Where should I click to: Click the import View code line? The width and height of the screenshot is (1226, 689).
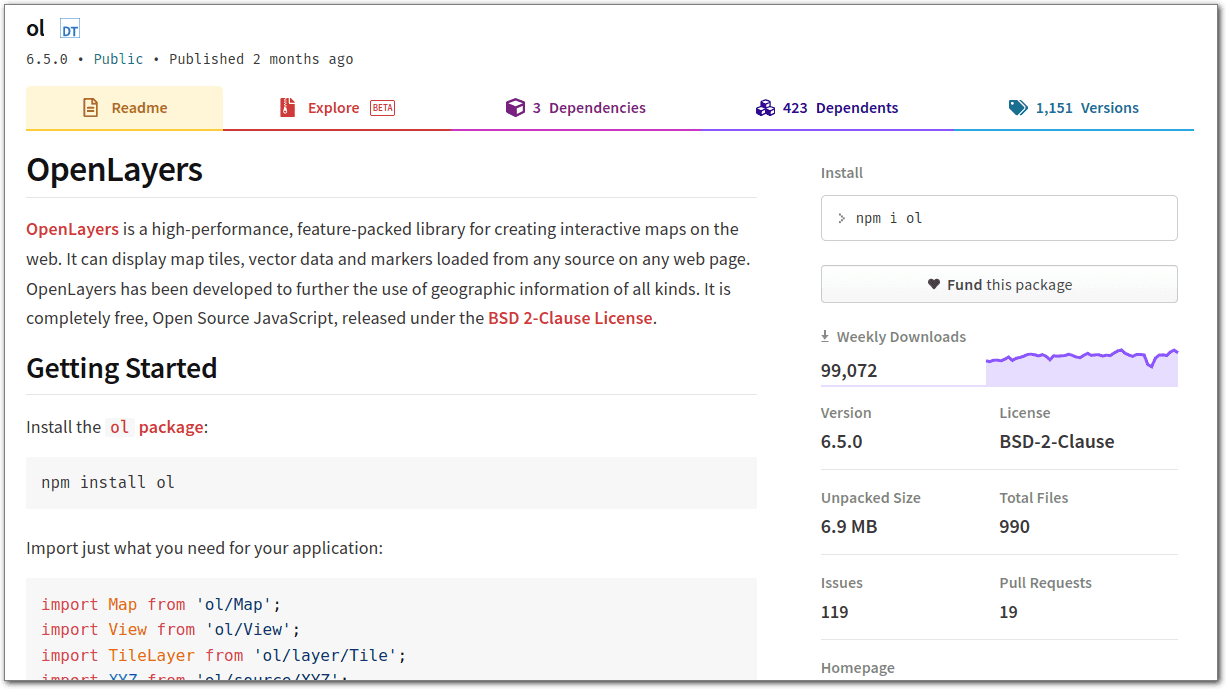tap(170, 630)
